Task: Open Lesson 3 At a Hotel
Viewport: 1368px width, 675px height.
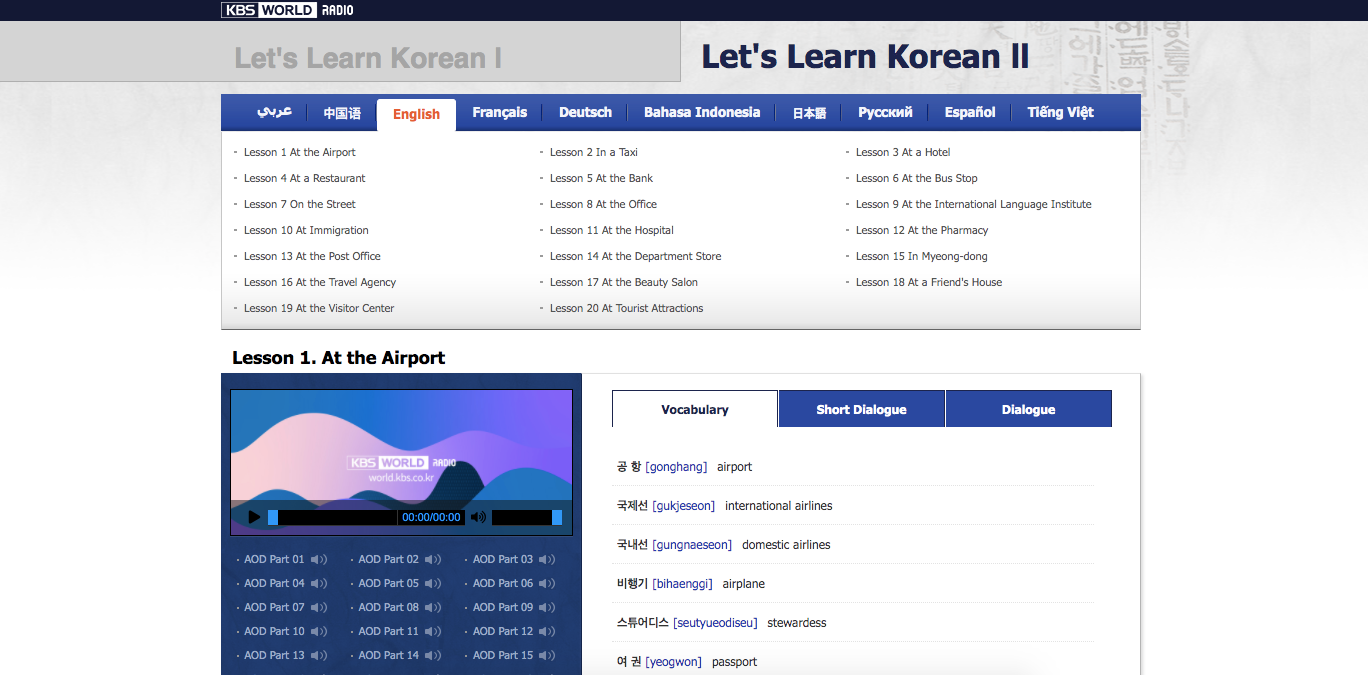Action: tap(902, 152)
